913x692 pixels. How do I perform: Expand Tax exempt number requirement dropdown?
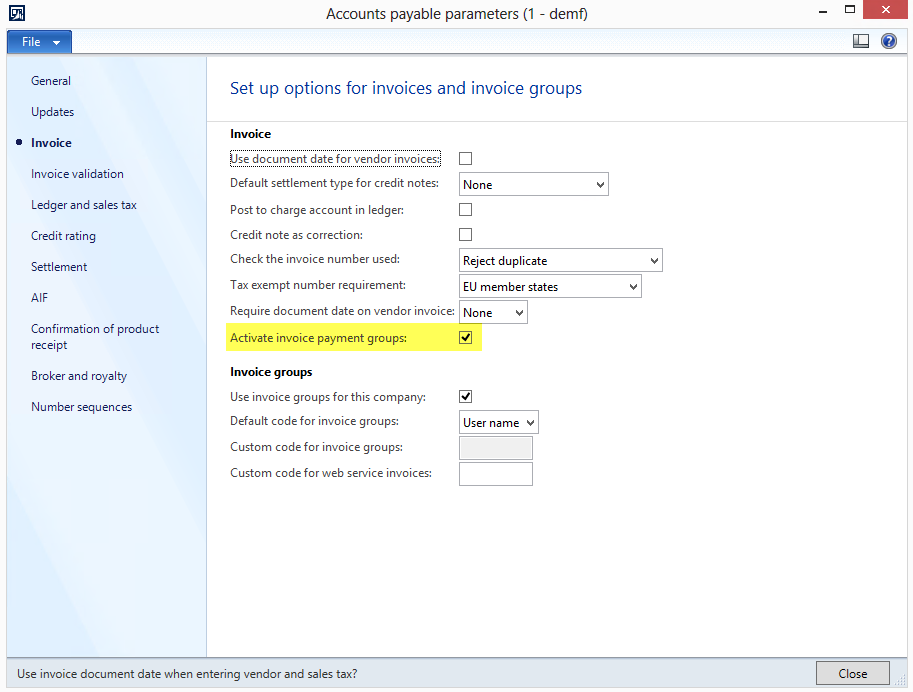click(x=549, y=287)
